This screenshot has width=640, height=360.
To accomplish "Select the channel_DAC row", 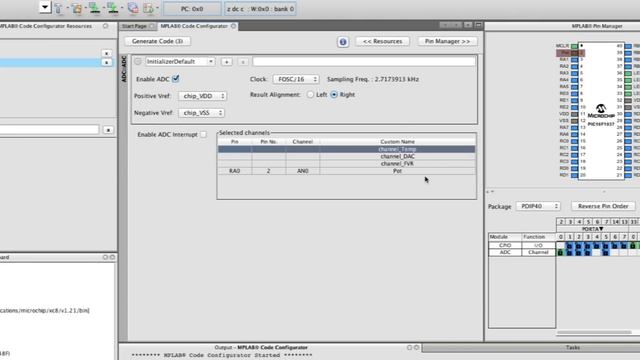I will 347,156.
